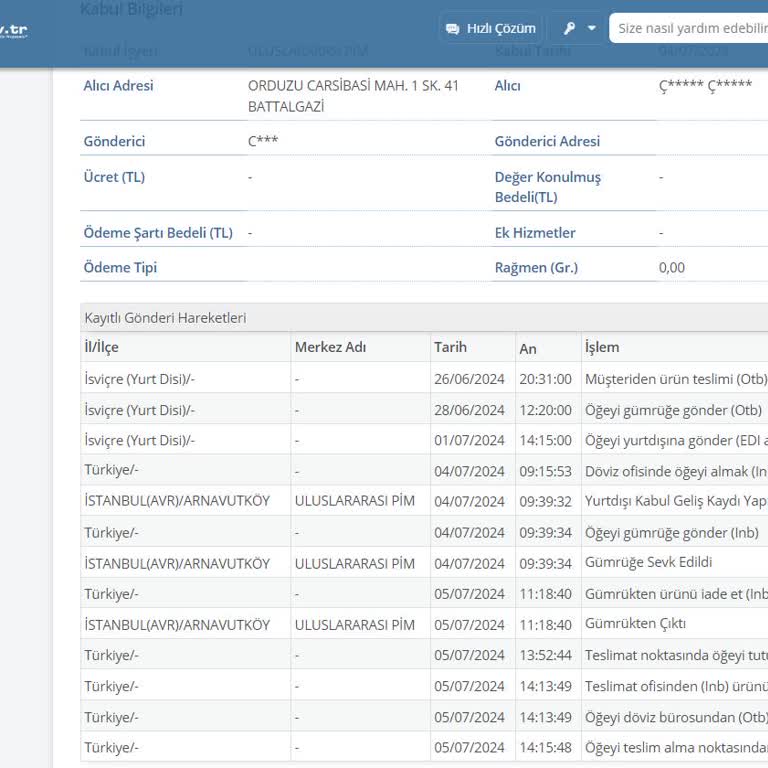Click the key icon in the header

pyautogui.click(x=570, y=28)
